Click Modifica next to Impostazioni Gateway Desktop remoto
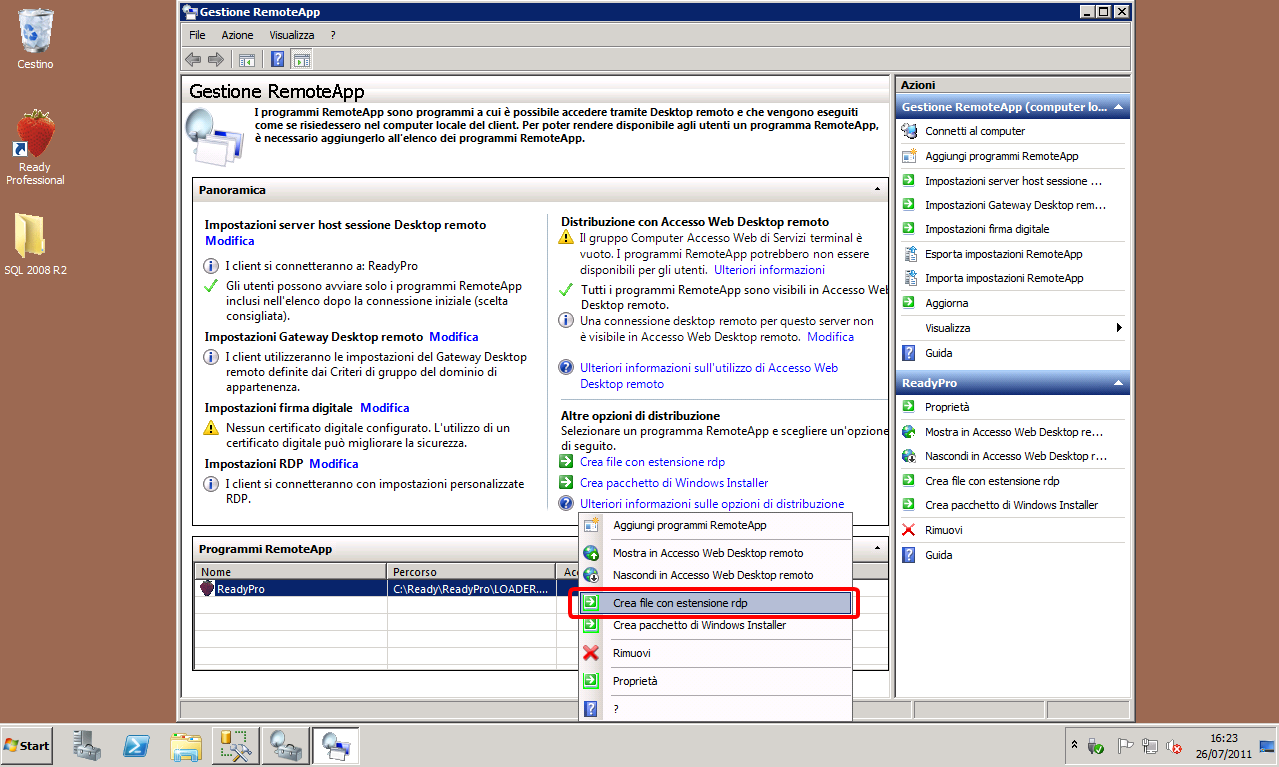The width and height of the screenshot is (1279, 767). pos(454,337)
